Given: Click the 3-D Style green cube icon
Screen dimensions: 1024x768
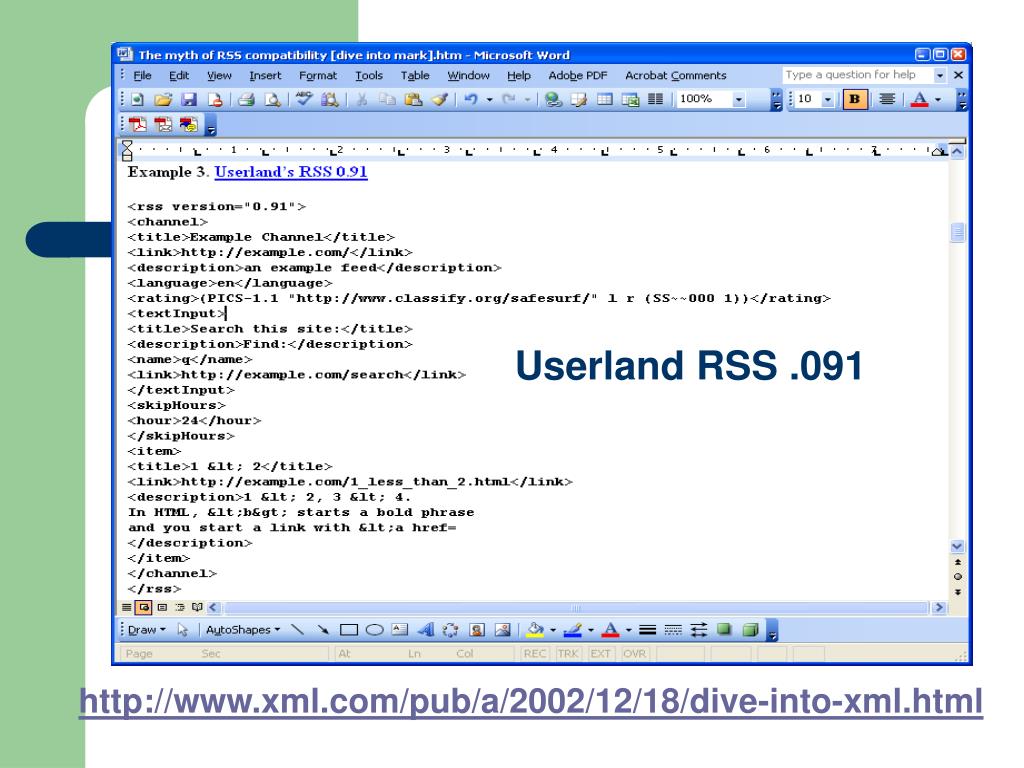Looking at the screenshot, I should pyautogui.click(x=750, y=630).
